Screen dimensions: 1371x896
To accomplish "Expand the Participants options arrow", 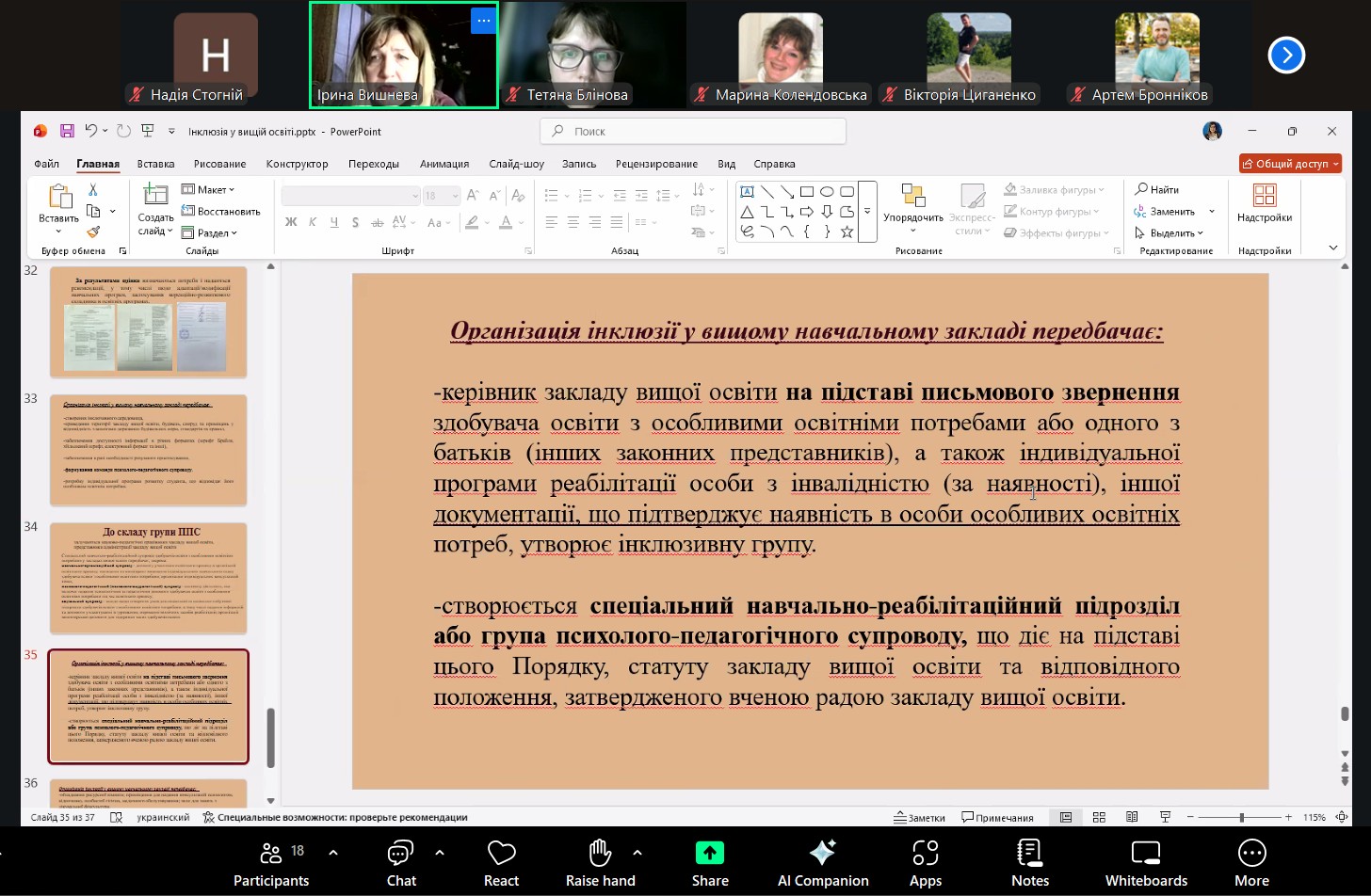I will 333,853.
